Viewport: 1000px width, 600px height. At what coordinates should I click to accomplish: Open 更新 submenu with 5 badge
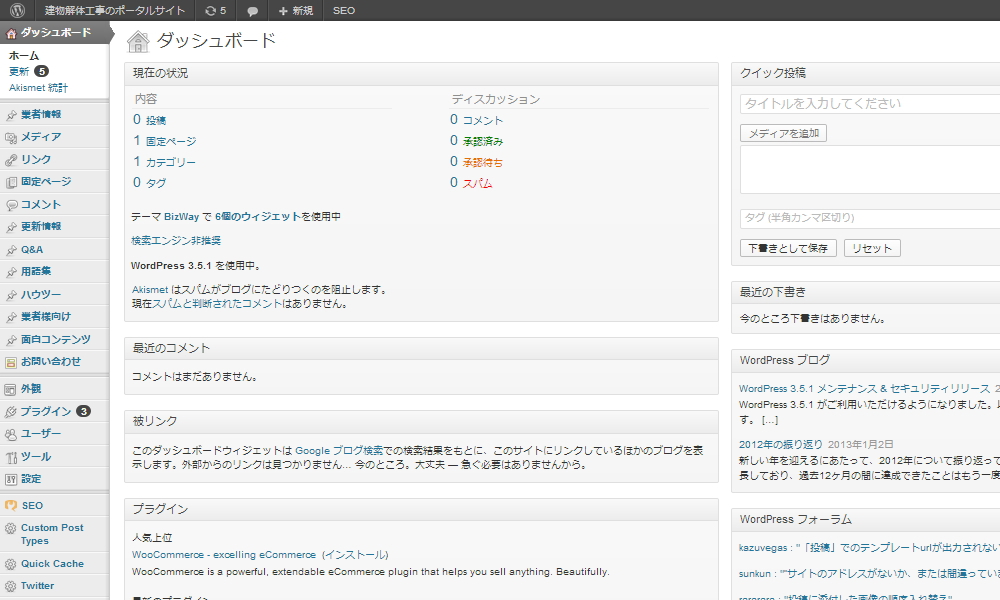[x=29, y=71]
